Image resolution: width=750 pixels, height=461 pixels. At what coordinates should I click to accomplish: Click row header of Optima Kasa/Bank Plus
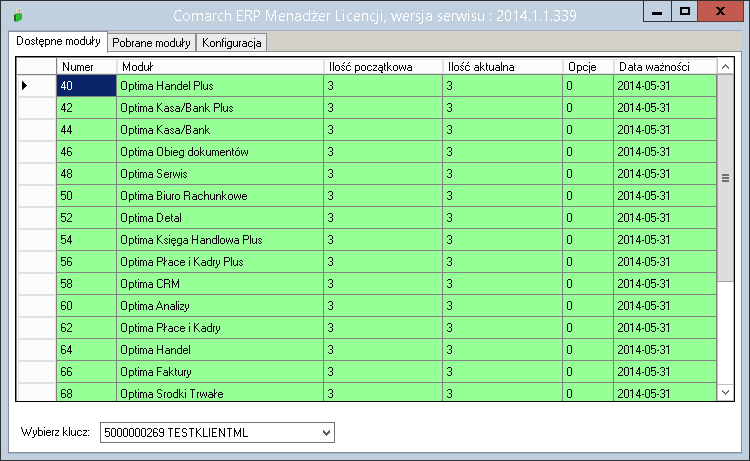(37, 108)
